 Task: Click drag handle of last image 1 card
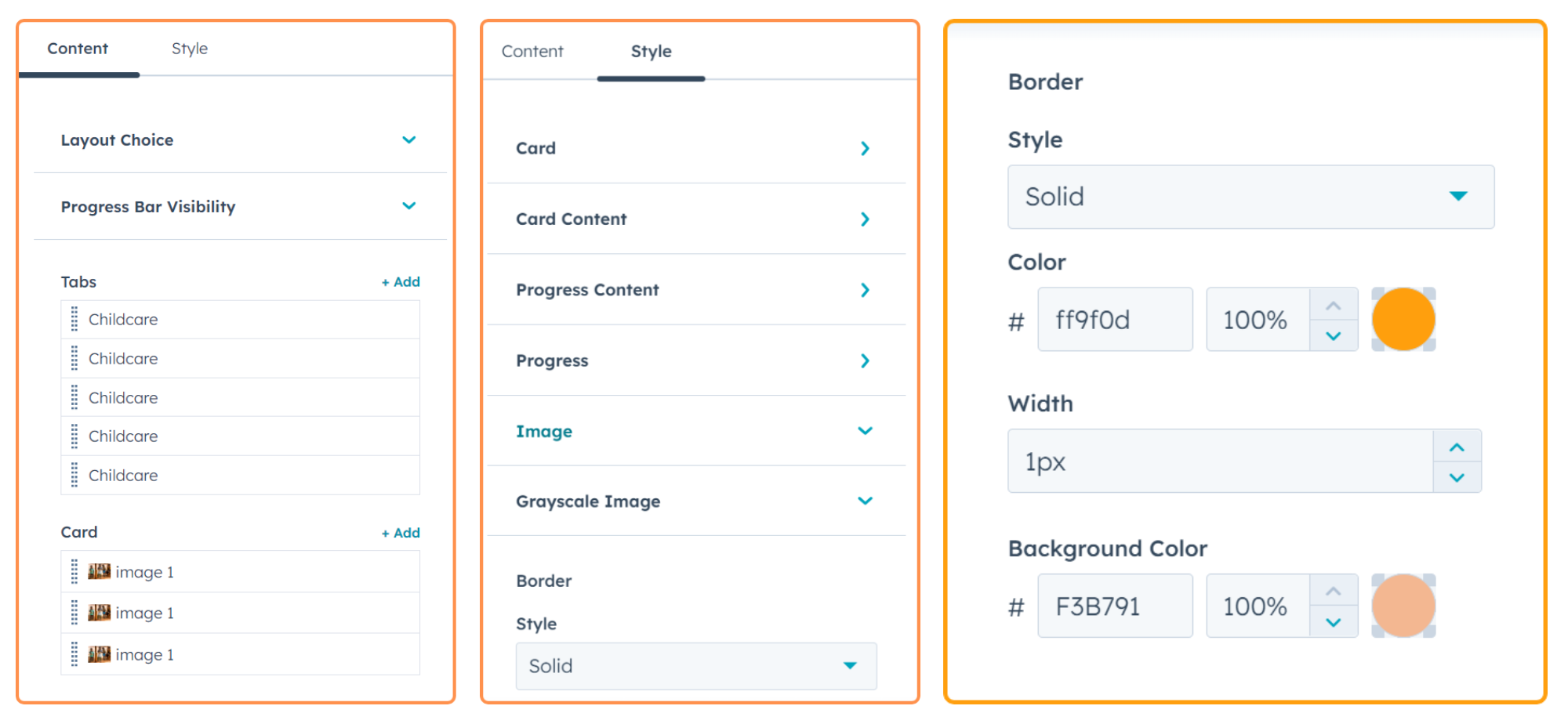[x=74, y=654]
